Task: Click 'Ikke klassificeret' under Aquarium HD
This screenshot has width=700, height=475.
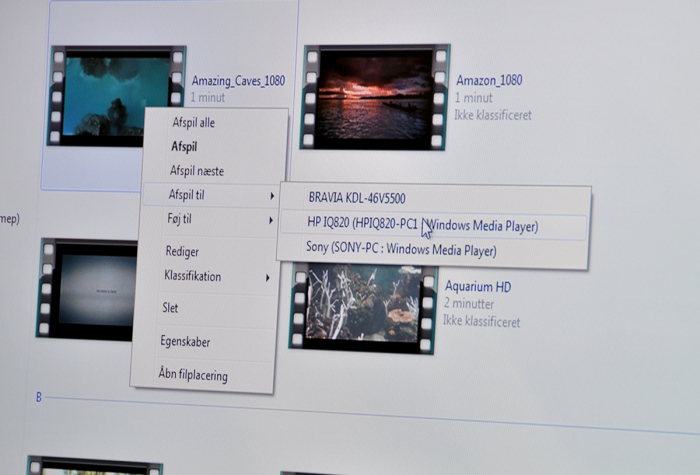Action: (481, 321)
